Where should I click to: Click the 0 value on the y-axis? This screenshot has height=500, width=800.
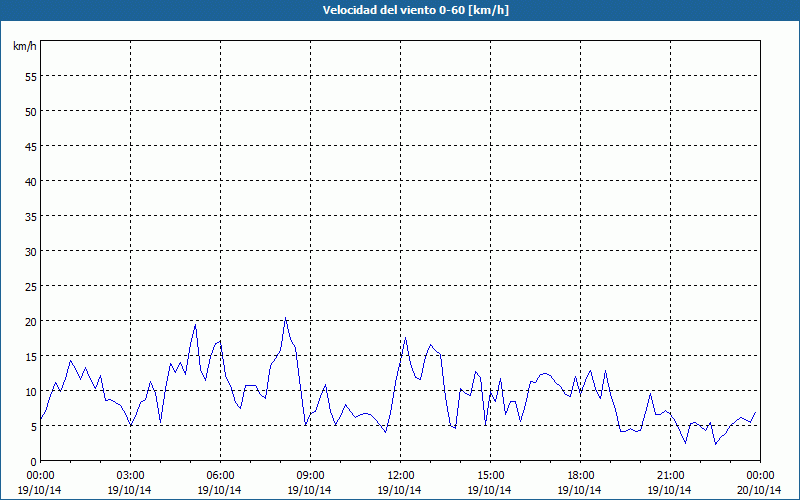34,462
